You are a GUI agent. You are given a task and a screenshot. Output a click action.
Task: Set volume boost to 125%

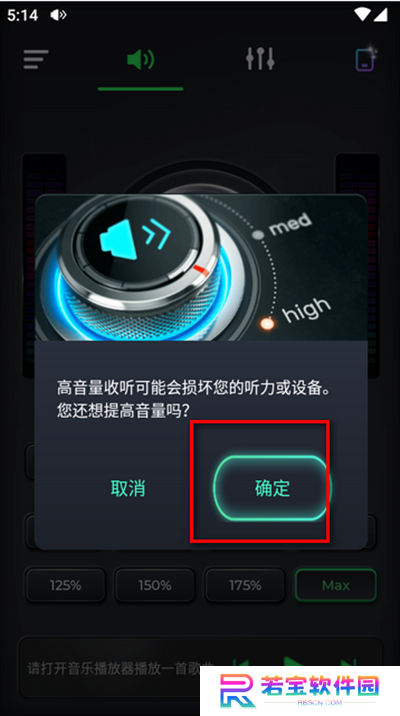pos(65,585)
